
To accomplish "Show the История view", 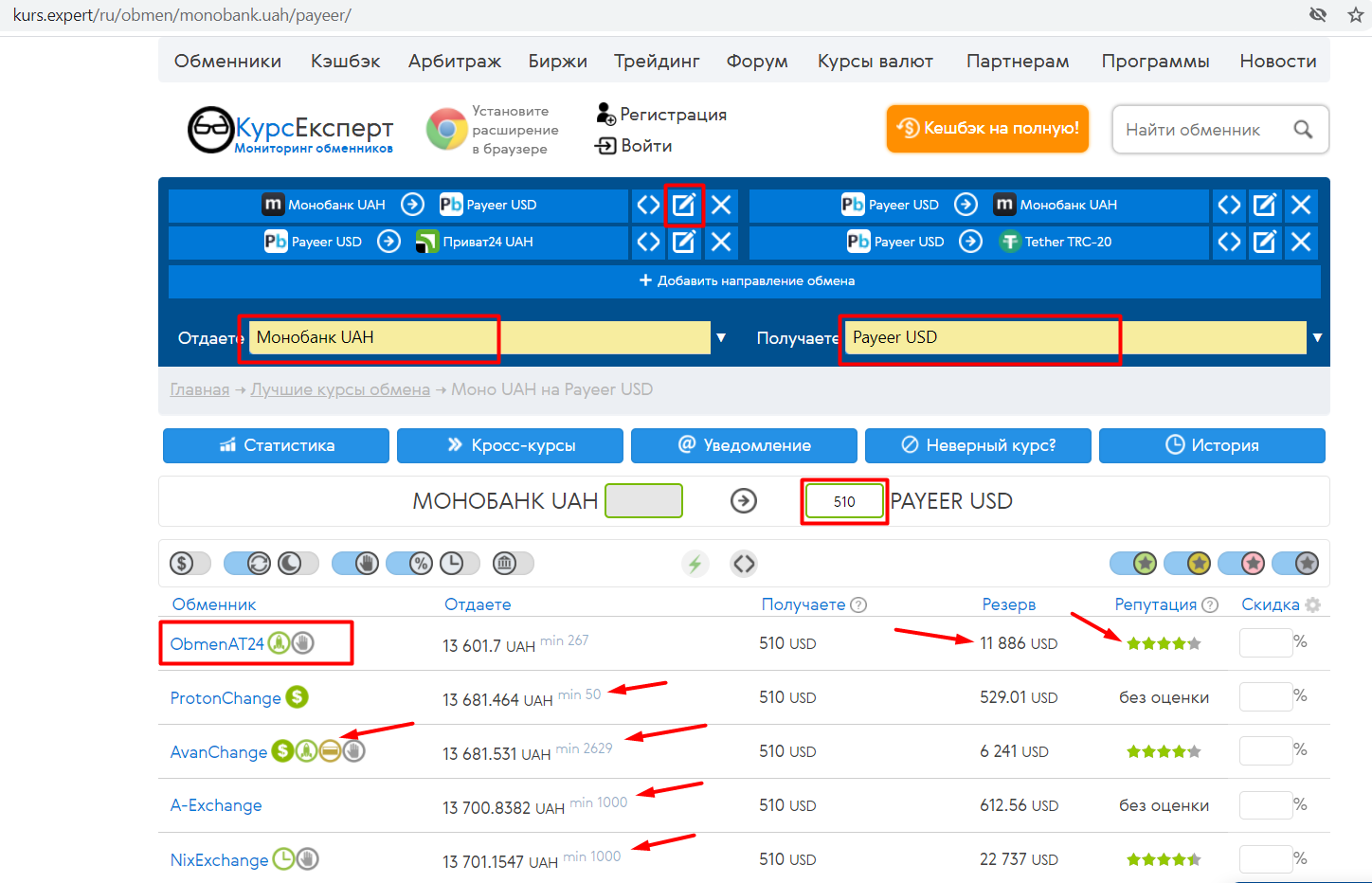I will (1212, 445).
